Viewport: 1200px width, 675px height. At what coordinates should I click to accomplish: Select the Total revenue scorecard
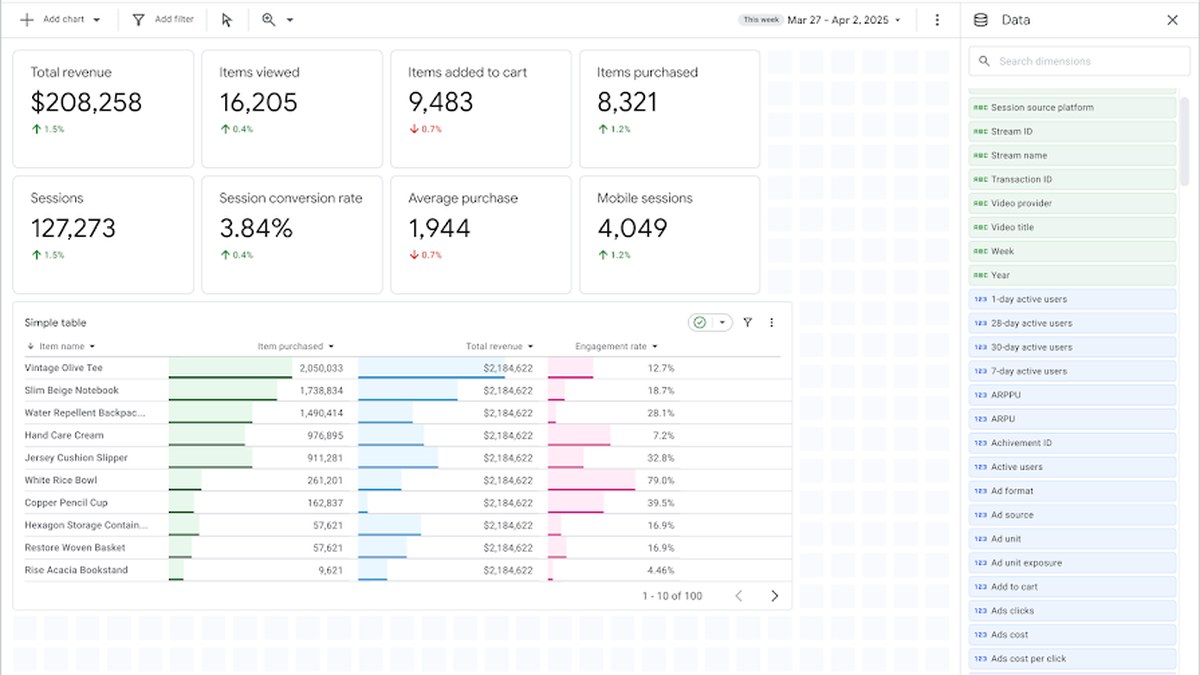tap(103, 109)
